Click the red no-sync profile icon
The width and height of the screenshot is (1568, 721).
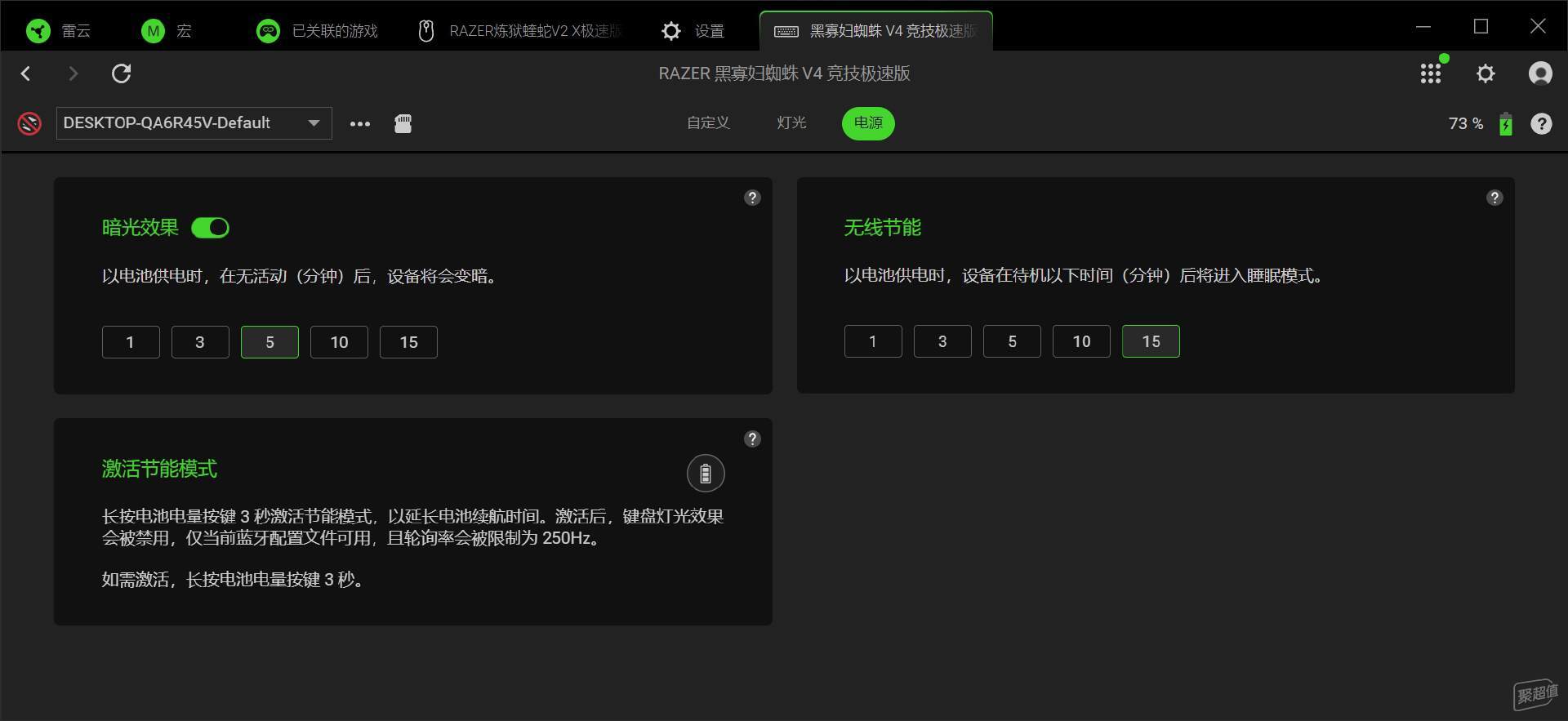[29, 123]
